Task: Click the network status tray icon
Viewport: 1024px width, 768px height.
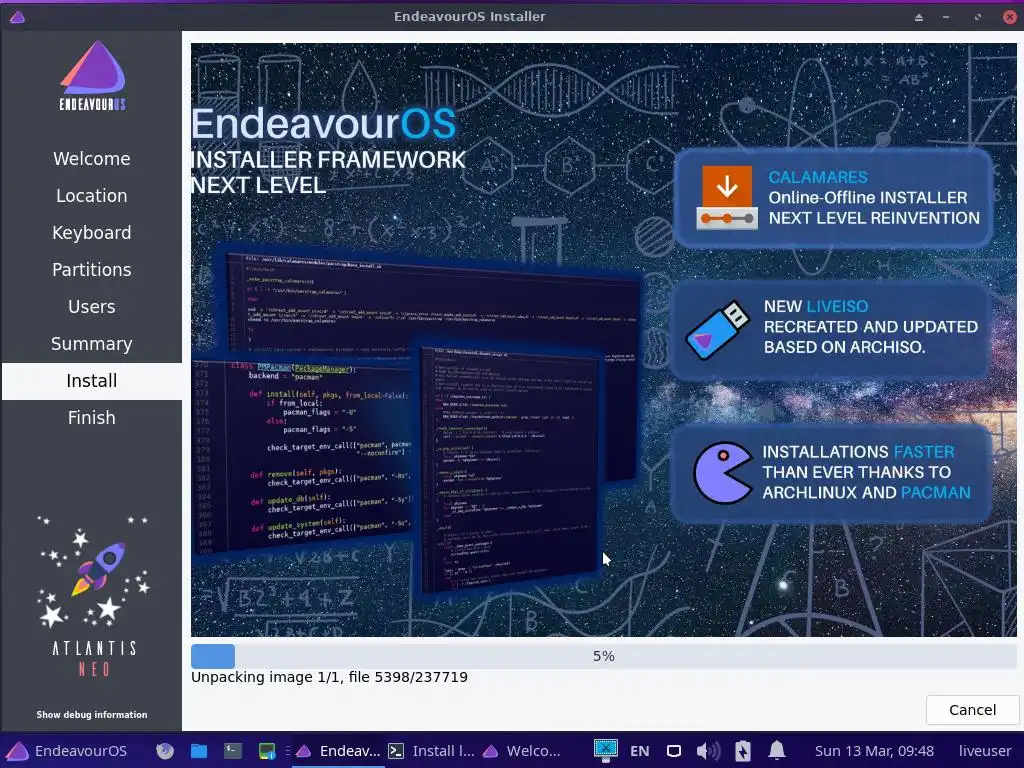Action: coord(606,751)
